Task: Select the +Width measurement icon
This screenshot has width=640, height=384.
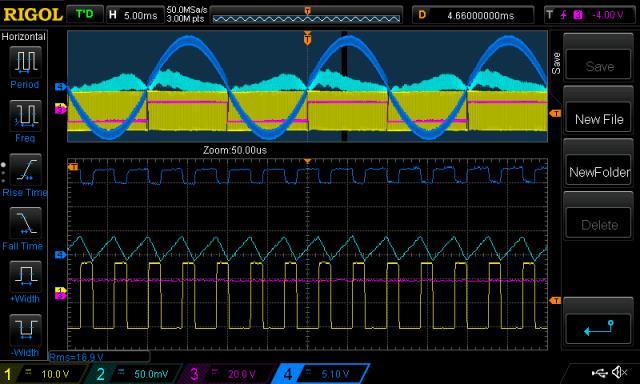Action: pyautogui.click(x=25, y=276)
